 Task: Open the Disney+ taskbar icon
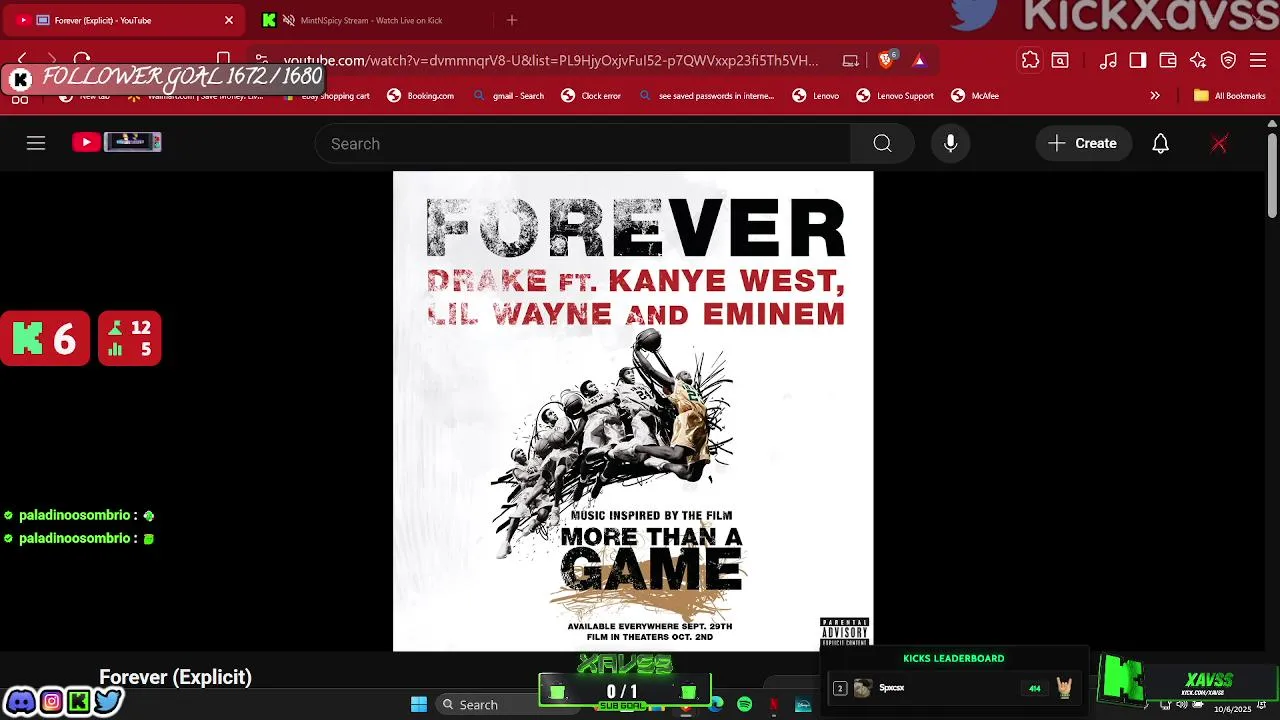point(803,704)
